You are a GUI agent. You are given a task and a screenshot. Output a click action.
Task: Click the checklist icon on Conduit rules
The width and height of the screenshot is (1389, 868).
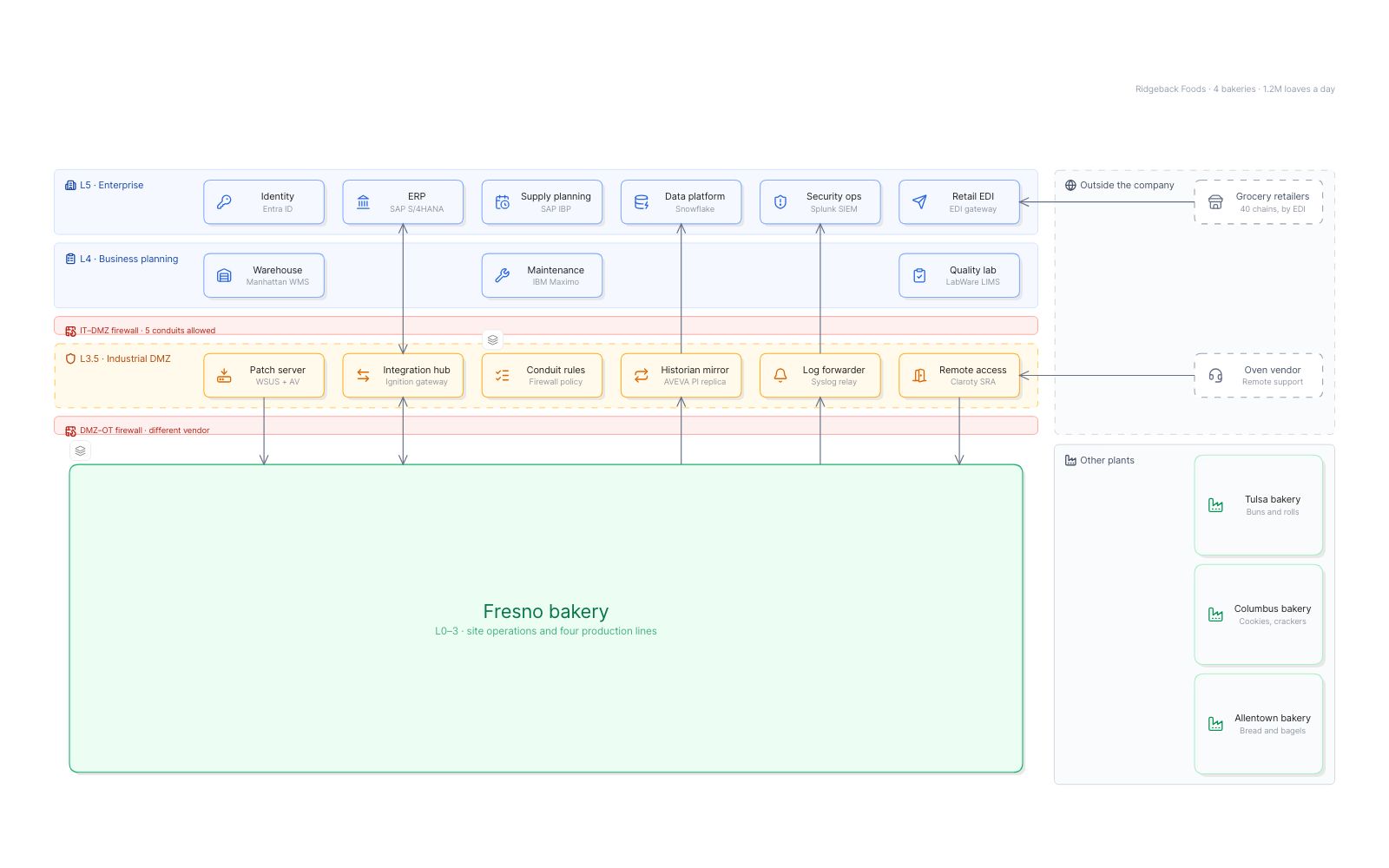(x=502, y=376)
